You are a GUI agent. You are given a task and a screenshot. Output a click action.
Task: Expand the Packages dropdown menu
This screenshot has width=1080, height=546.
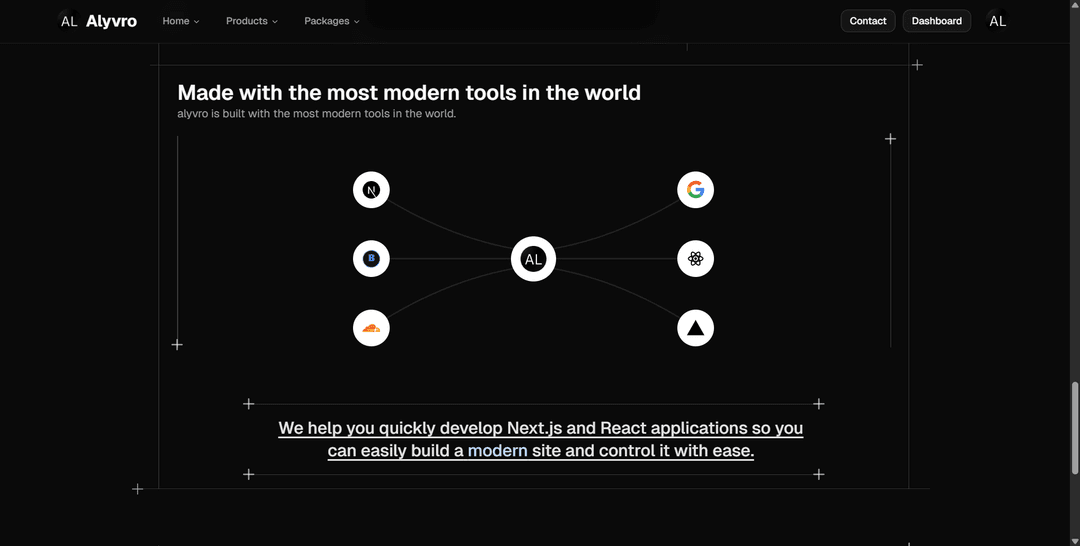[x=331, y=21]
